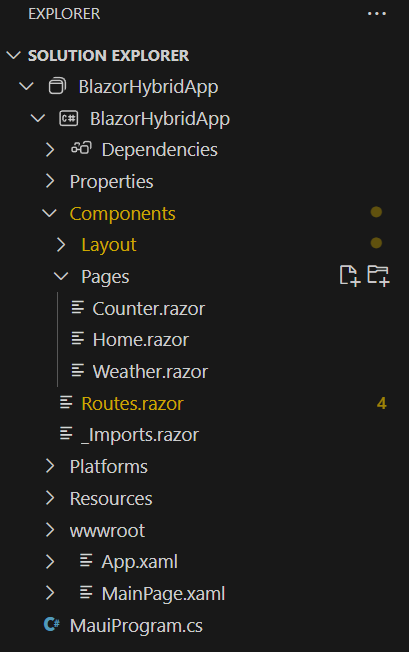Click the modified dot on Layout row
409x652 pixels.
(x=376, y=243)
